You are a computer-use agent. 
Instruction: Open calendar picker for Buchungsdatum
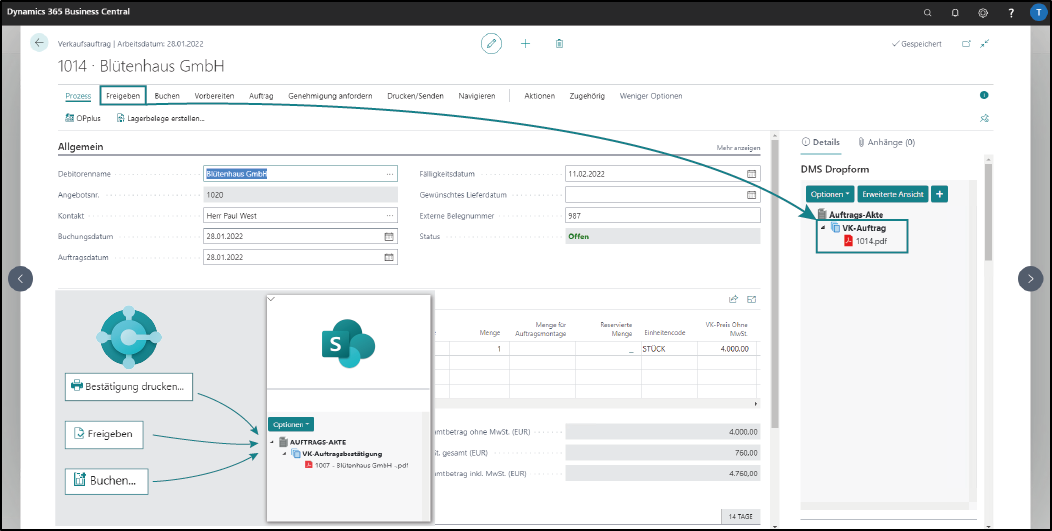point(388,236)
